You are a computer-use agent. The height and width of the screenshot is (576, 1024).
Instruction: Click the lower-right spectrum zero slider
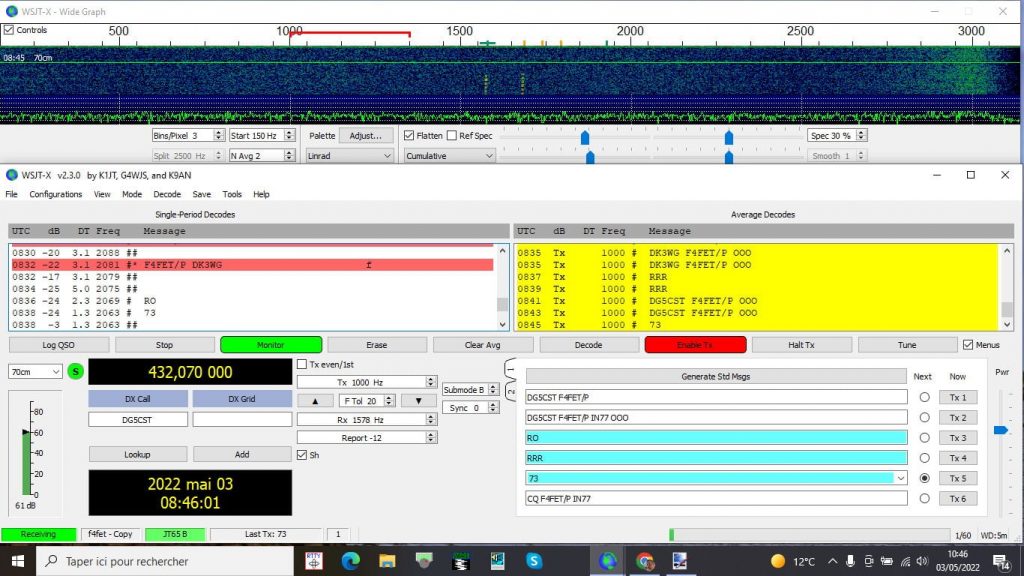(x=729, y=157)
